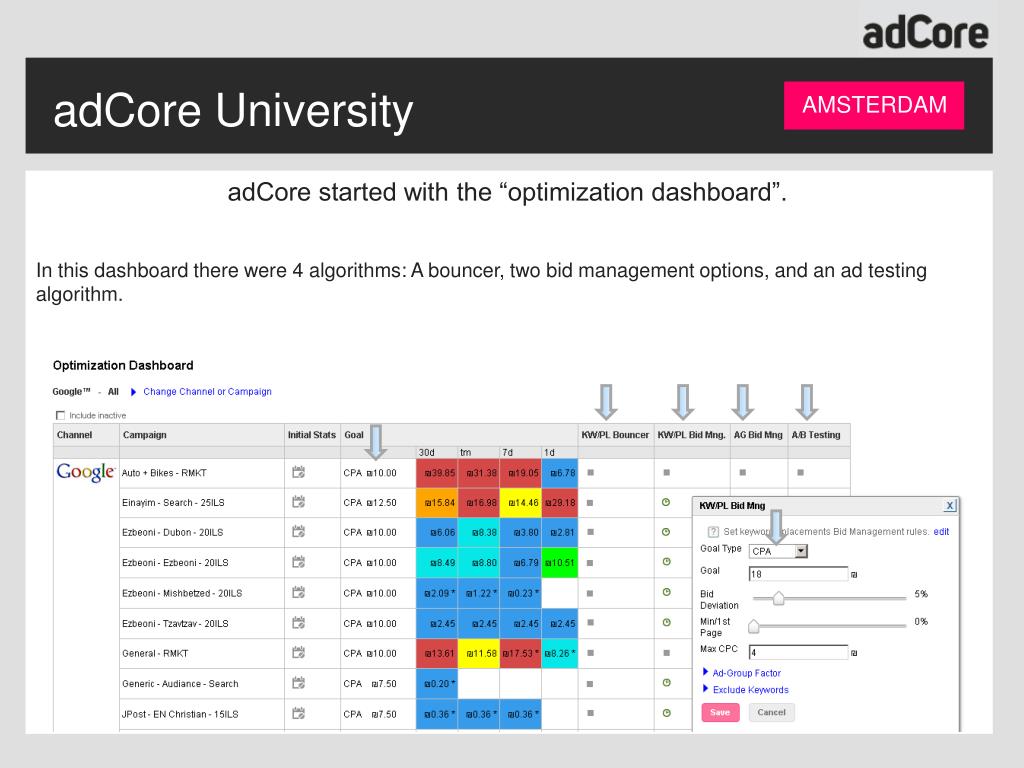This screenshot has width=1024, height=768.
Task: Click the Cancel button
Action: pyautogui.click(x=771, y=712)
